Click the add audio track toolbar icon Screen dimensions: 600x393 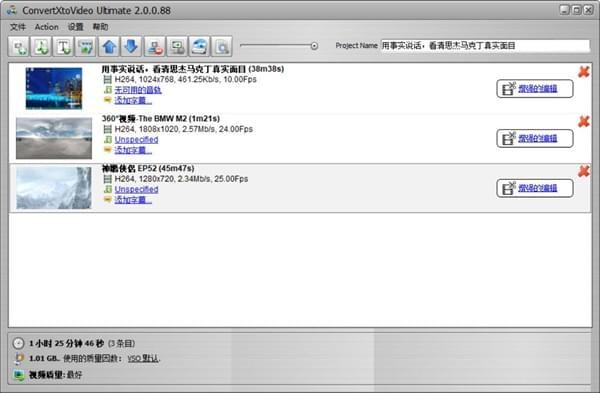pyautogui.click(x=41, y=47)
